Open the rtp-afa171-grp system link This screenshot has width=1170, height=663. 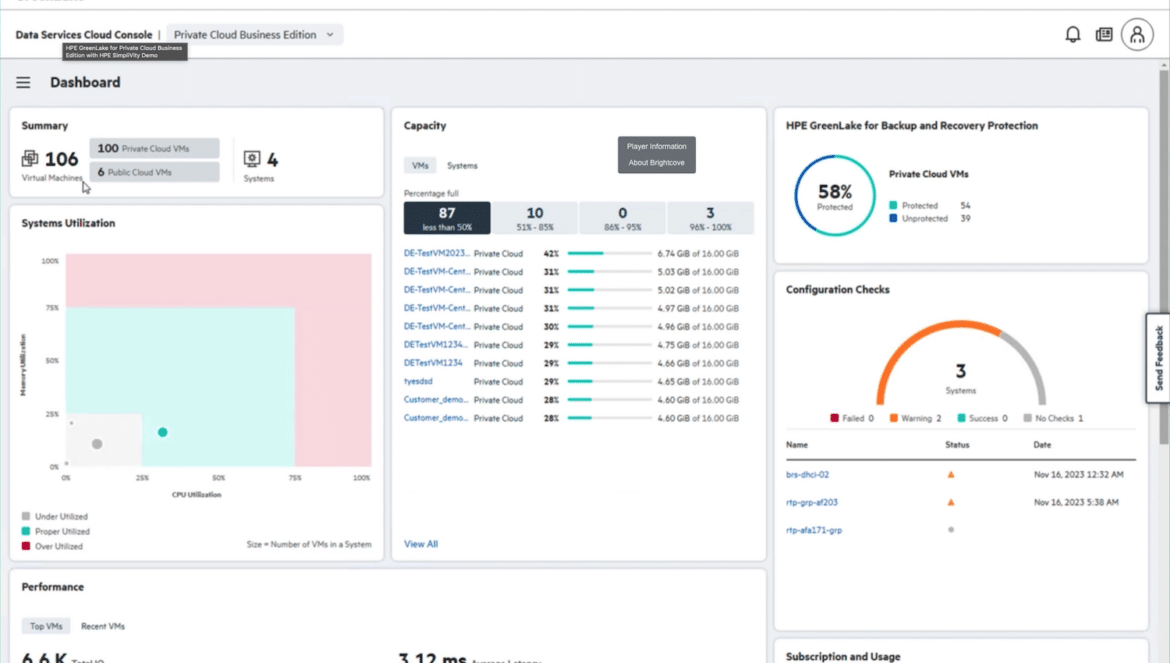tap(813, 530)
